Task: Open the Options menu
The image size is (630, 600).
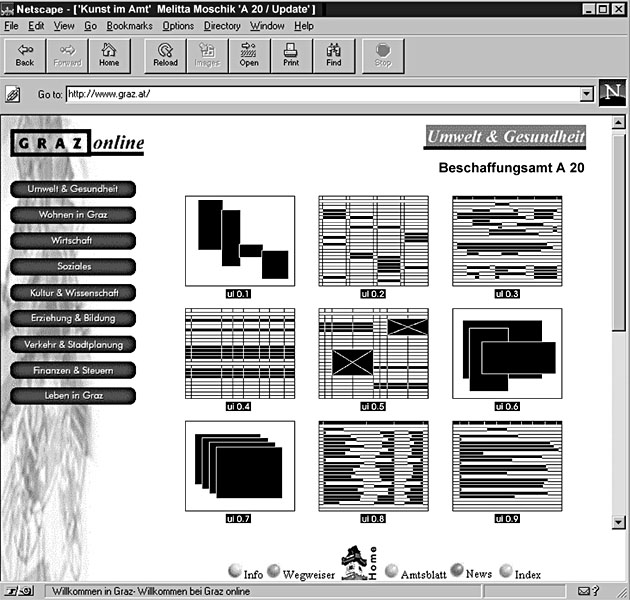Action: tap(178, 26)
